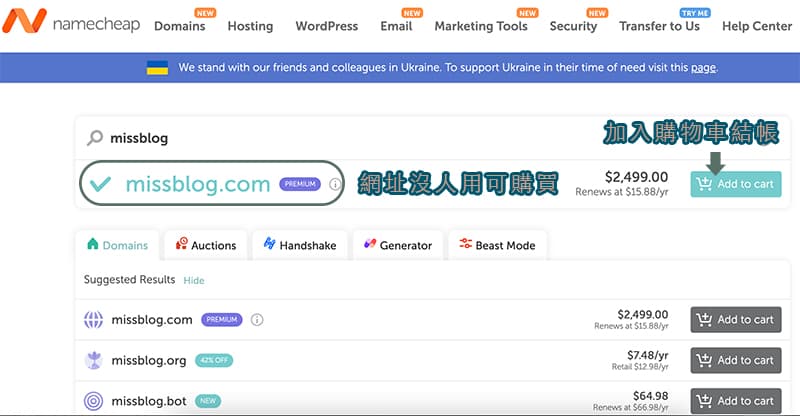Screen dimensions: 800x416
Task: Open the Email menu
Action: [396, 26]
